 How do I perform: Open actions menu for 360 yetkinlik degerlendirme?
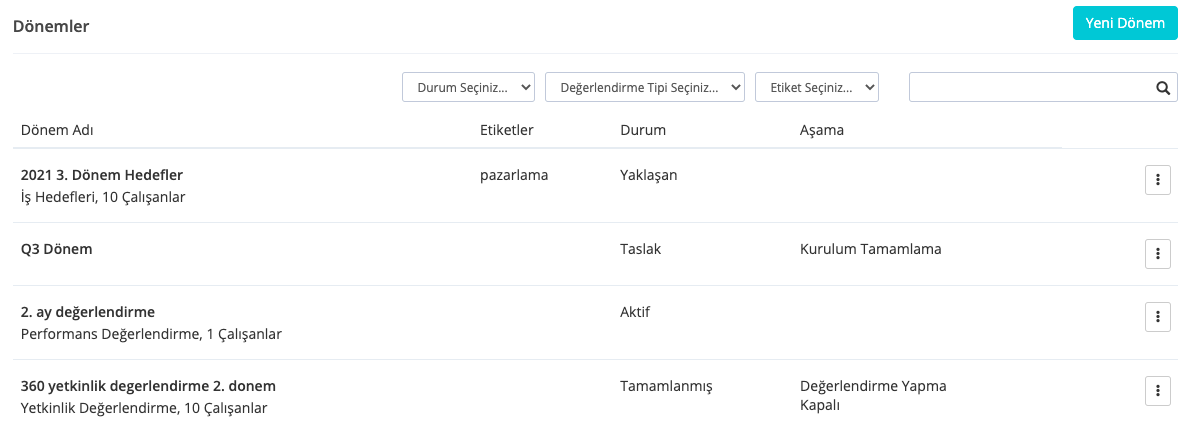tap(1157, 391)
